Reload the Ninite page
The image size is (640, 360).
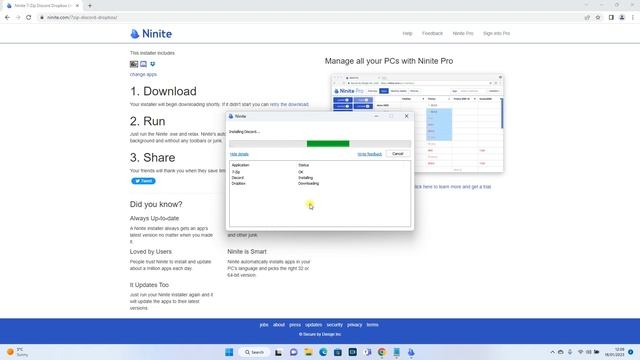pos(29,18)
